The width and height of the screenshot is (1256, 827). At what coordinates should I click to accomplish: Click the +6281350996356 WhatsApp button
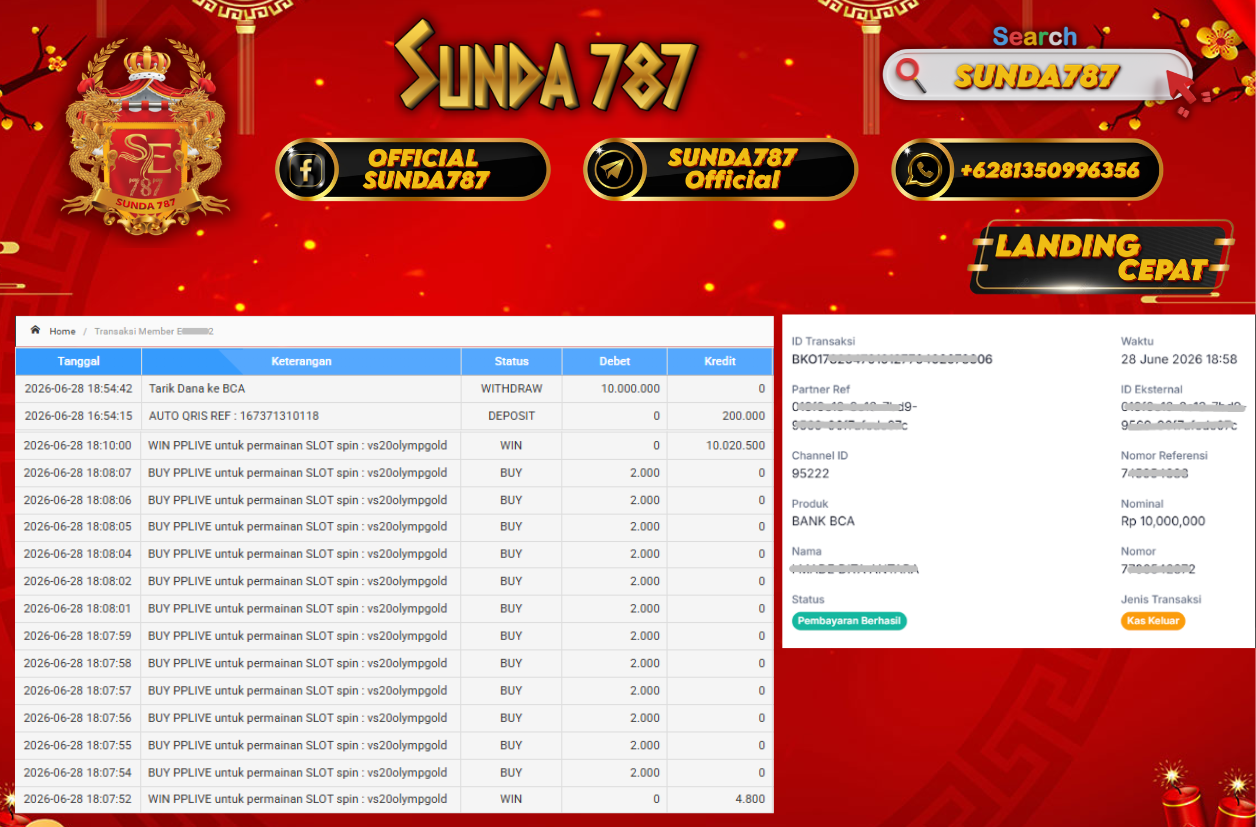(1027, 169)
